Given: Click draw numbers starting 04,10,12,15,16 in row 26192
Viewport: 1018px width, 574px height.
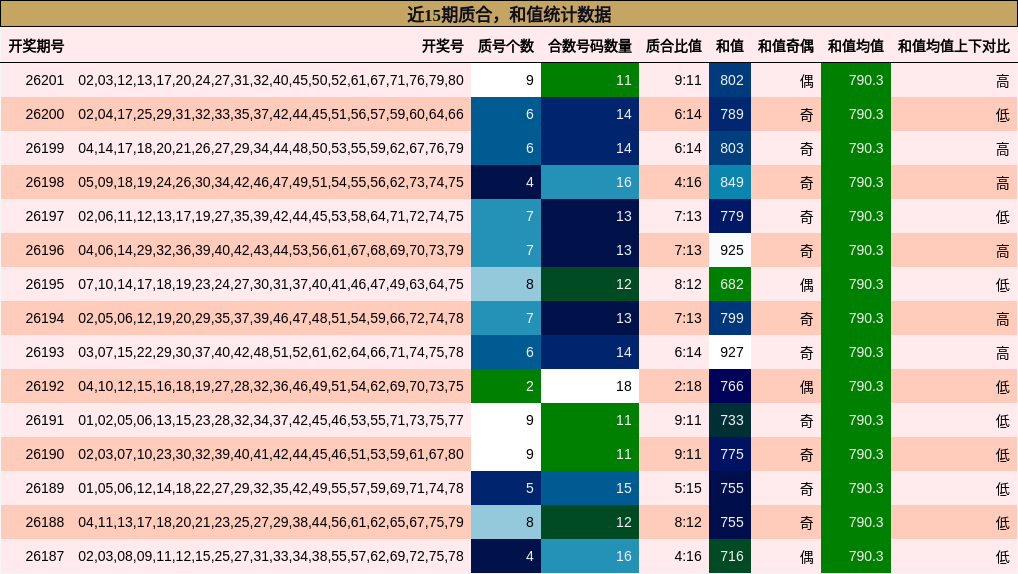Looking at the screenshot, I should pyautogui.click(x=271, y=386).
